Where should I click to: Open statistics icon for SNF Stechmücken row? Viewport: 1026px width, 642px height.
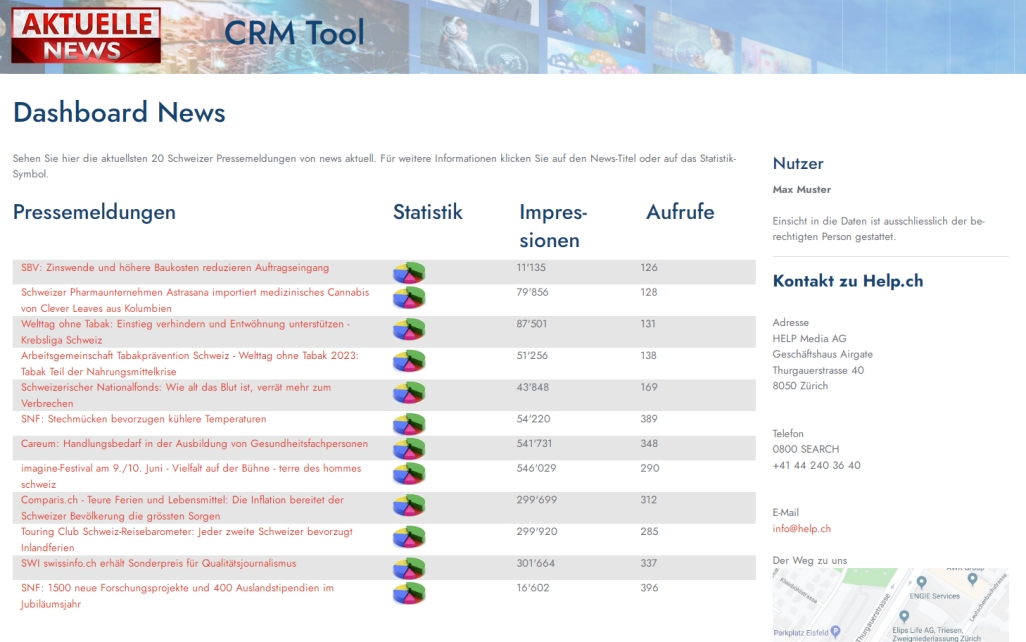tap(409, 424)
